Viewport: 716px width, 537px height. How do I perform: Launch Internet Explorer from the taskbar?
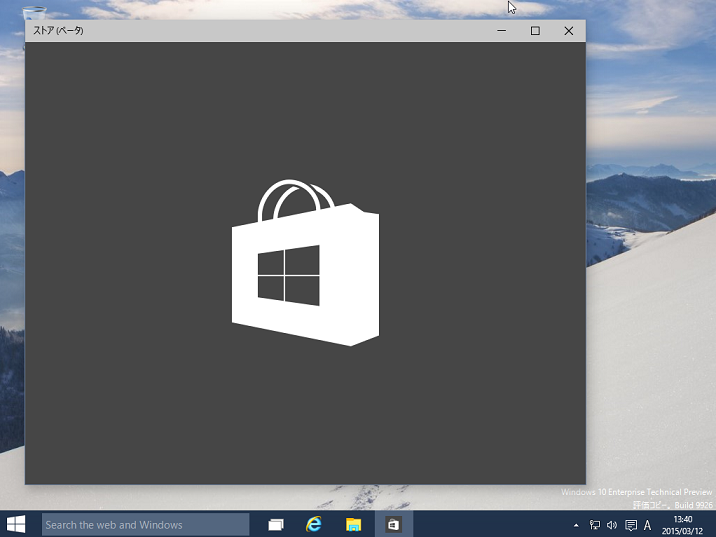314,524
